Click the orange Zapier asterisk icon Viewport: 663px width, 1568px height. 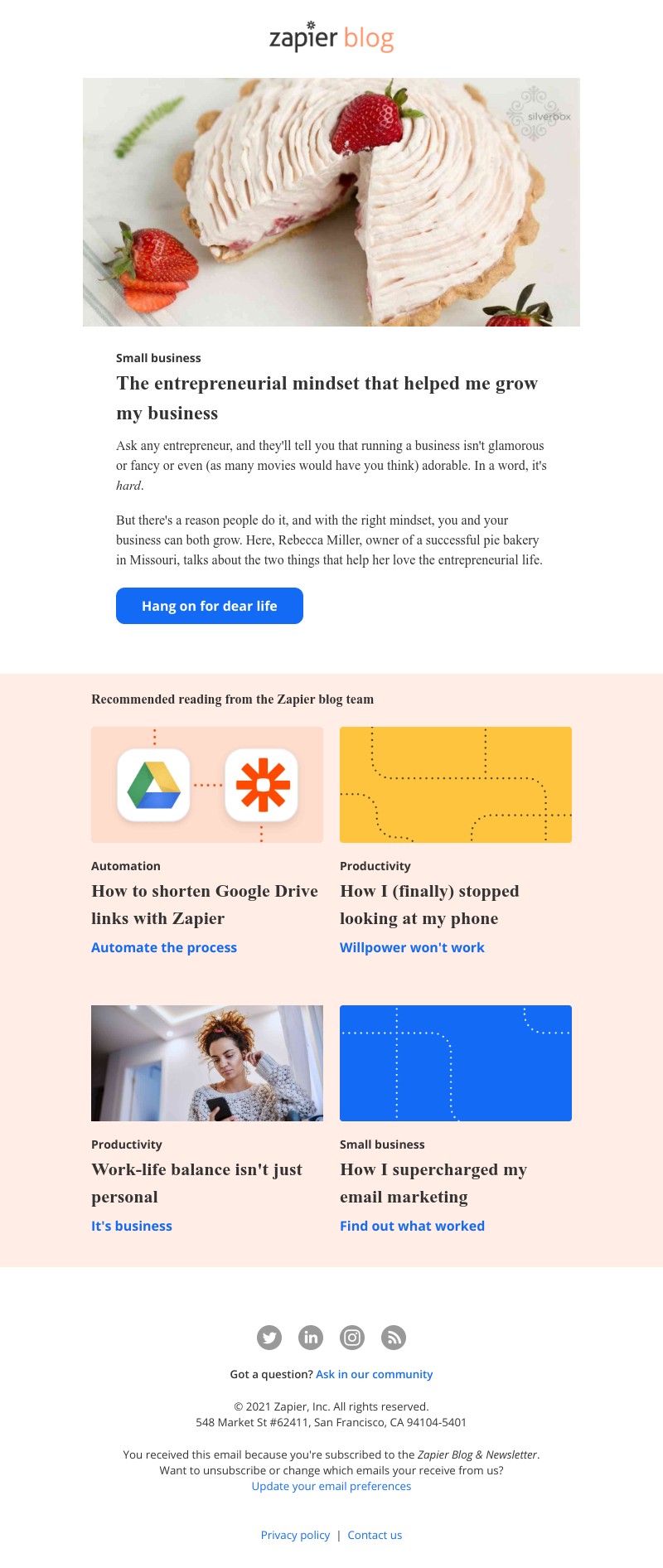click(262, 785)
